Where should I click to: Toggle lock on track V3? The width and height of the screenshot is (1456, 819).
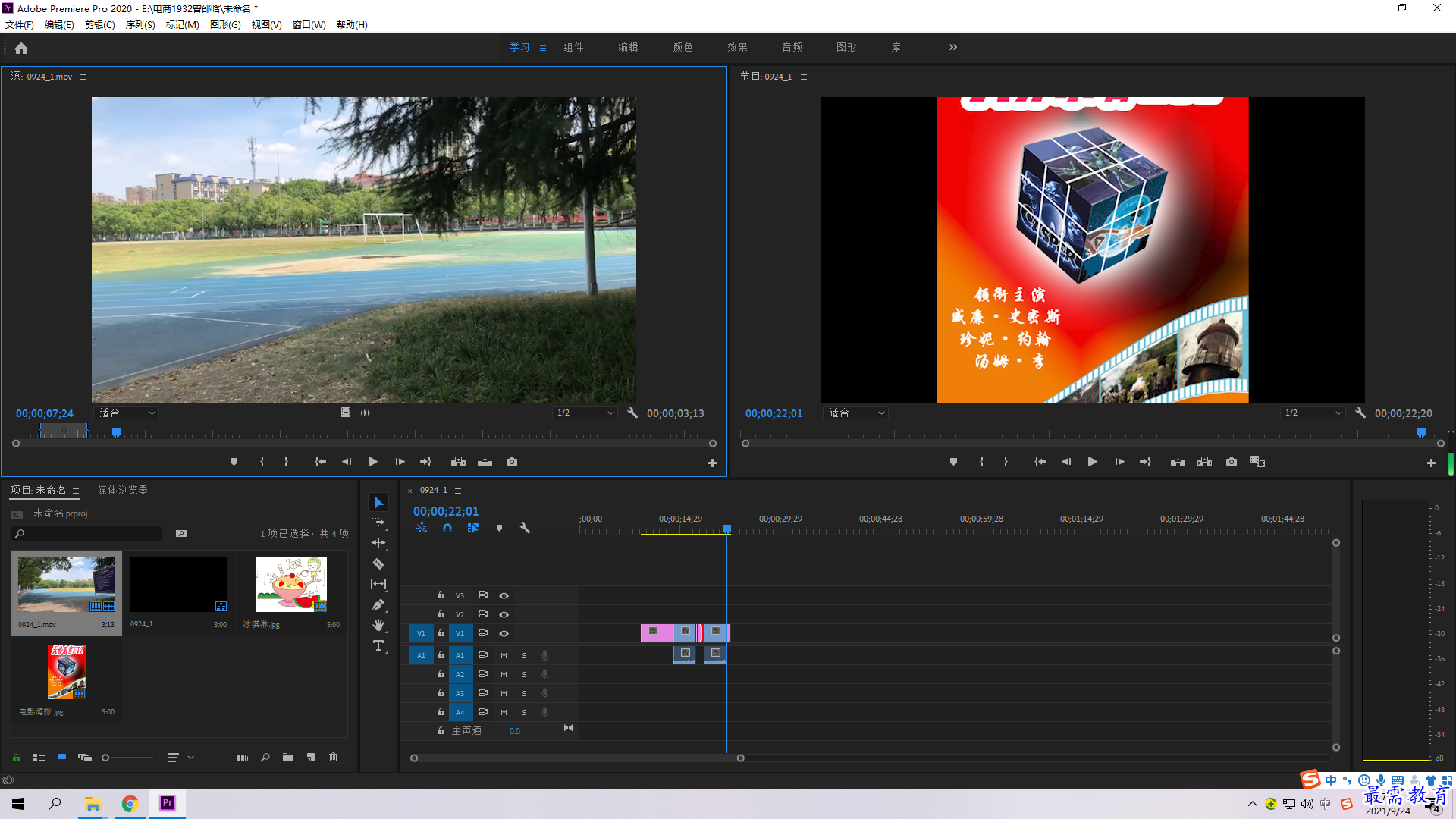(441, 595)
